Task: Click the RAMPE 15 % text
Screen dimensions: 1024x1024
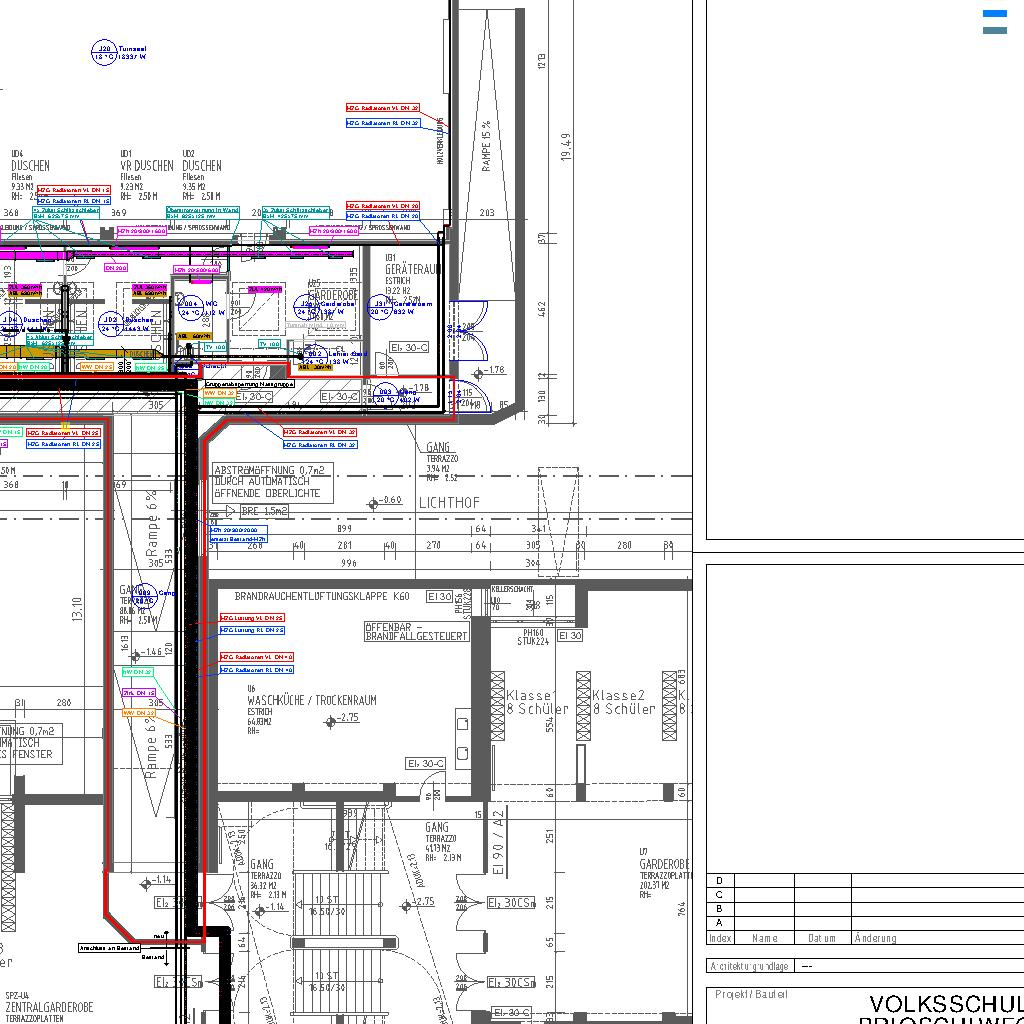Action: tap(486, 146)
